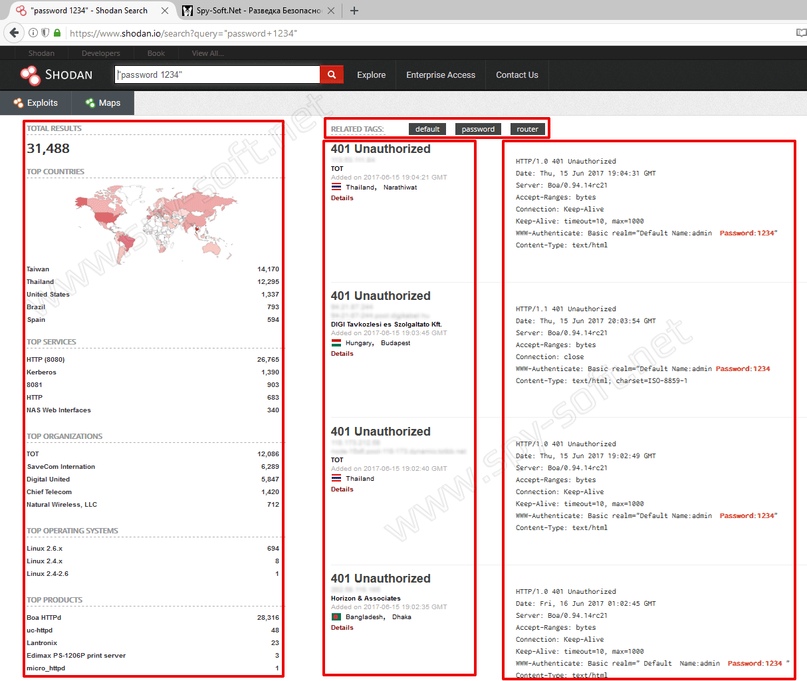Screen dimensions: 807x681
Task: Open a new browser tab with the plus button
Action: coord(354,10)
